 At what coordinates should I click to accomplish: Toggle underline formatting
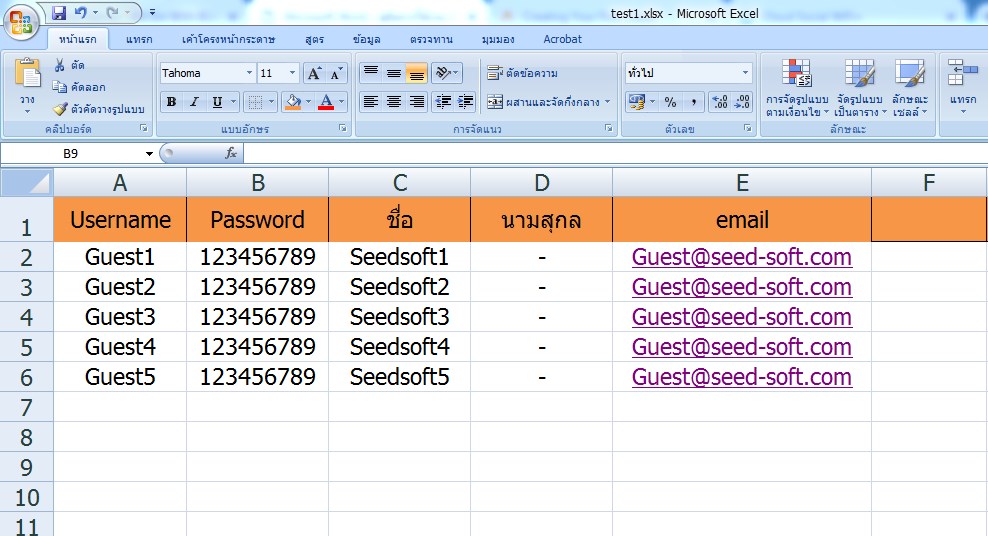[217, 101]
